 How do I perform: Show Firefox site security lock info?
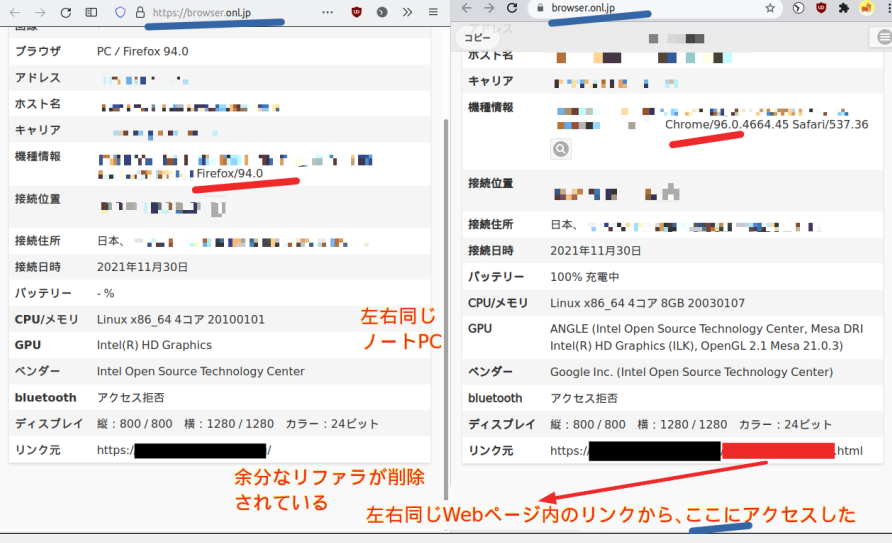[140, 12]
